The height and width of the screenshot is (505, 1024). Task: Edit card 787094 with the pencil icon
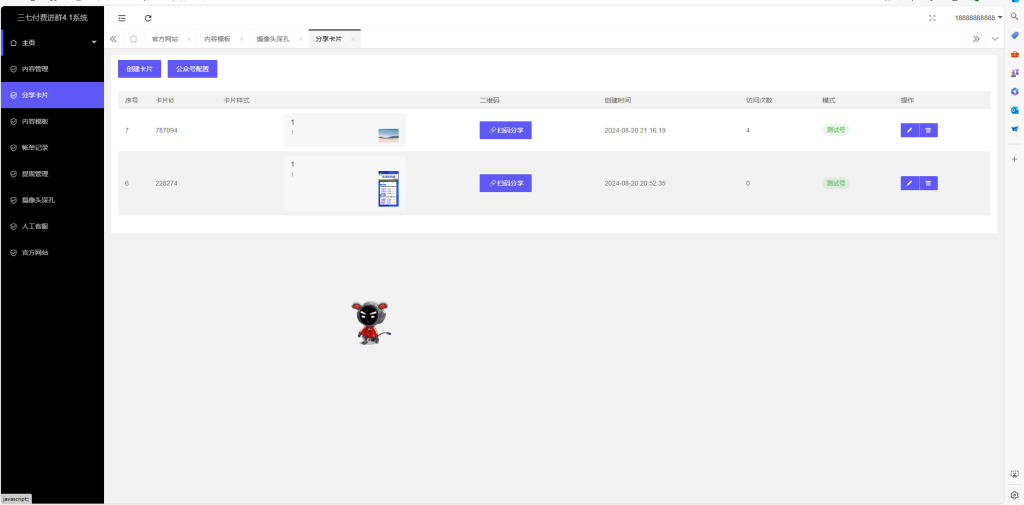click(909, 130)
